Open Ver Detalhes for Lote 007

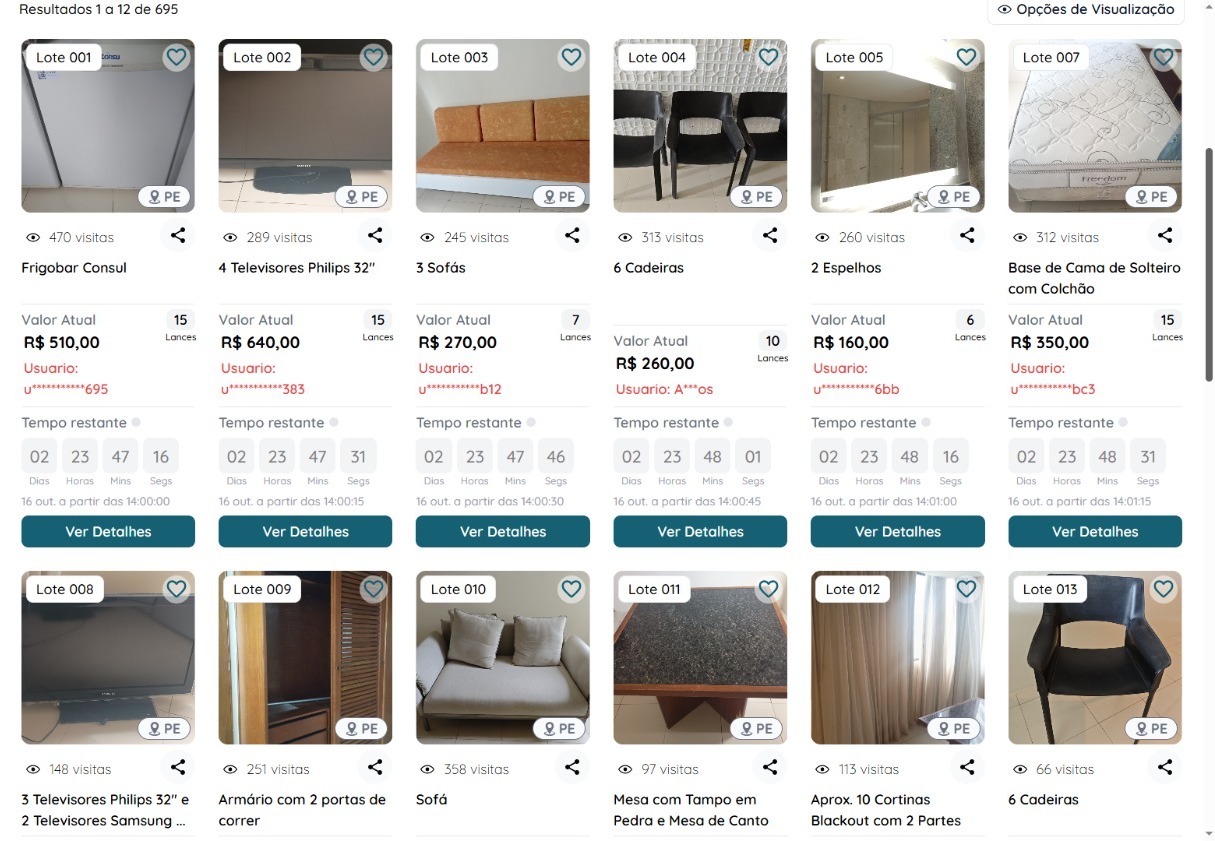point(1095,532)
